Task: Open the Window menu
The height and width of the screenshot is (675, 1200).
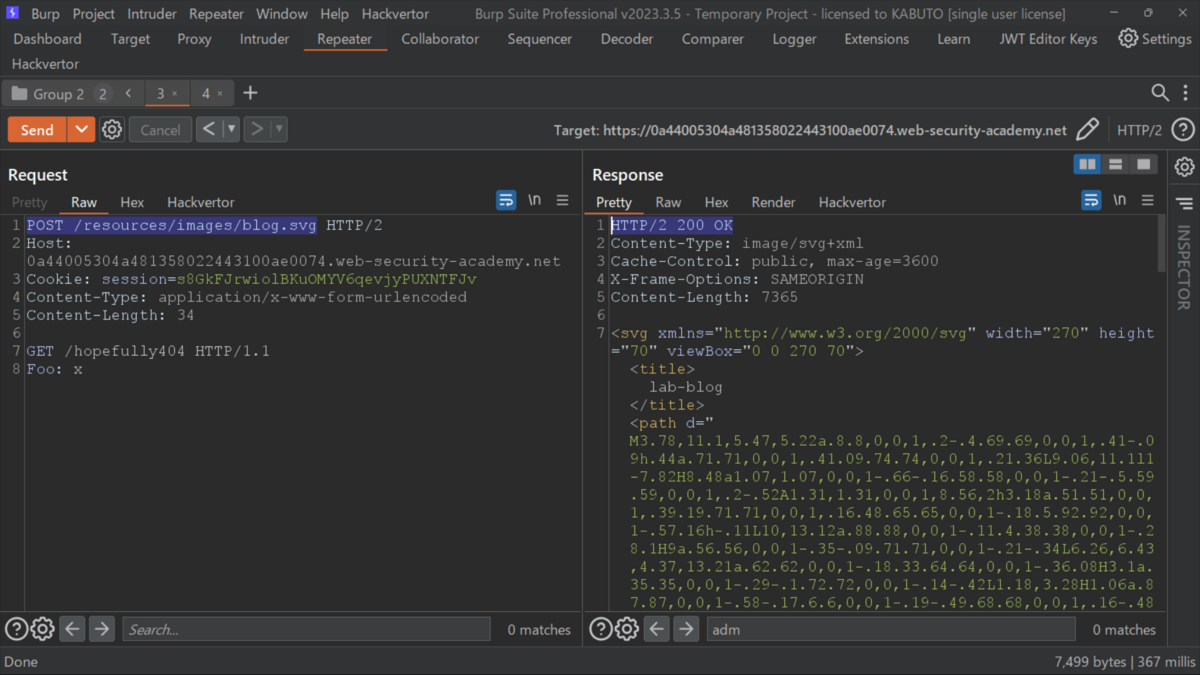Action: [282, 14]
